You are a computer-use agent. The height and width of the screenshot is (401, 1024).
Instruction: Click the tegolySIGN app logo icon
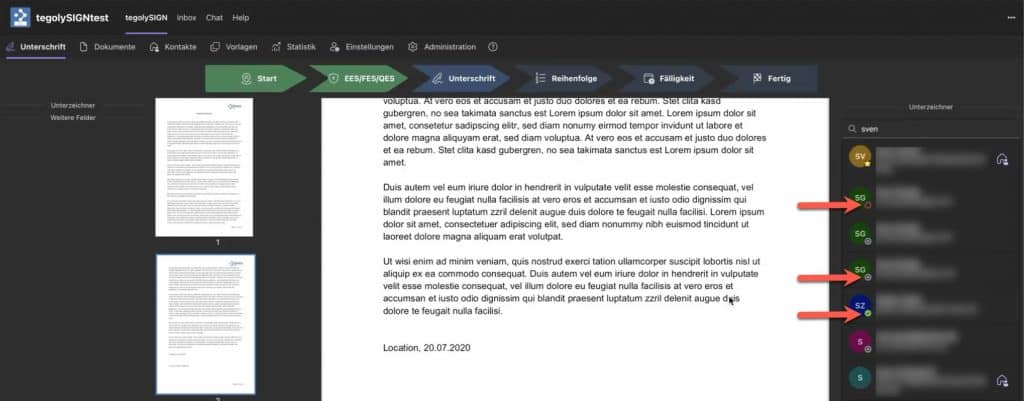point(21,17)
